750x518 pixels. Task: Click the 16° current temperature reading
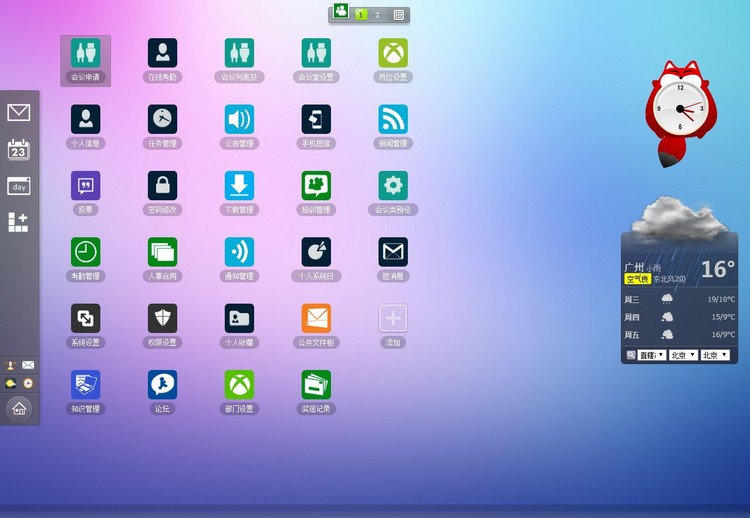(718, 269)
